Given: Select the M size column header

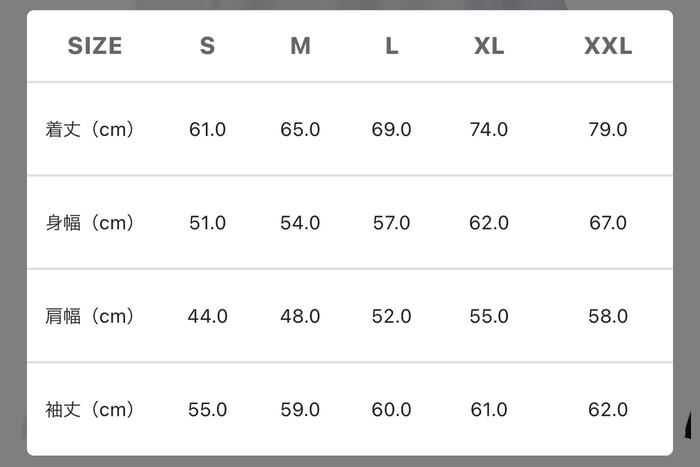Looking at the screenshot, I should (x=300, y=46).
